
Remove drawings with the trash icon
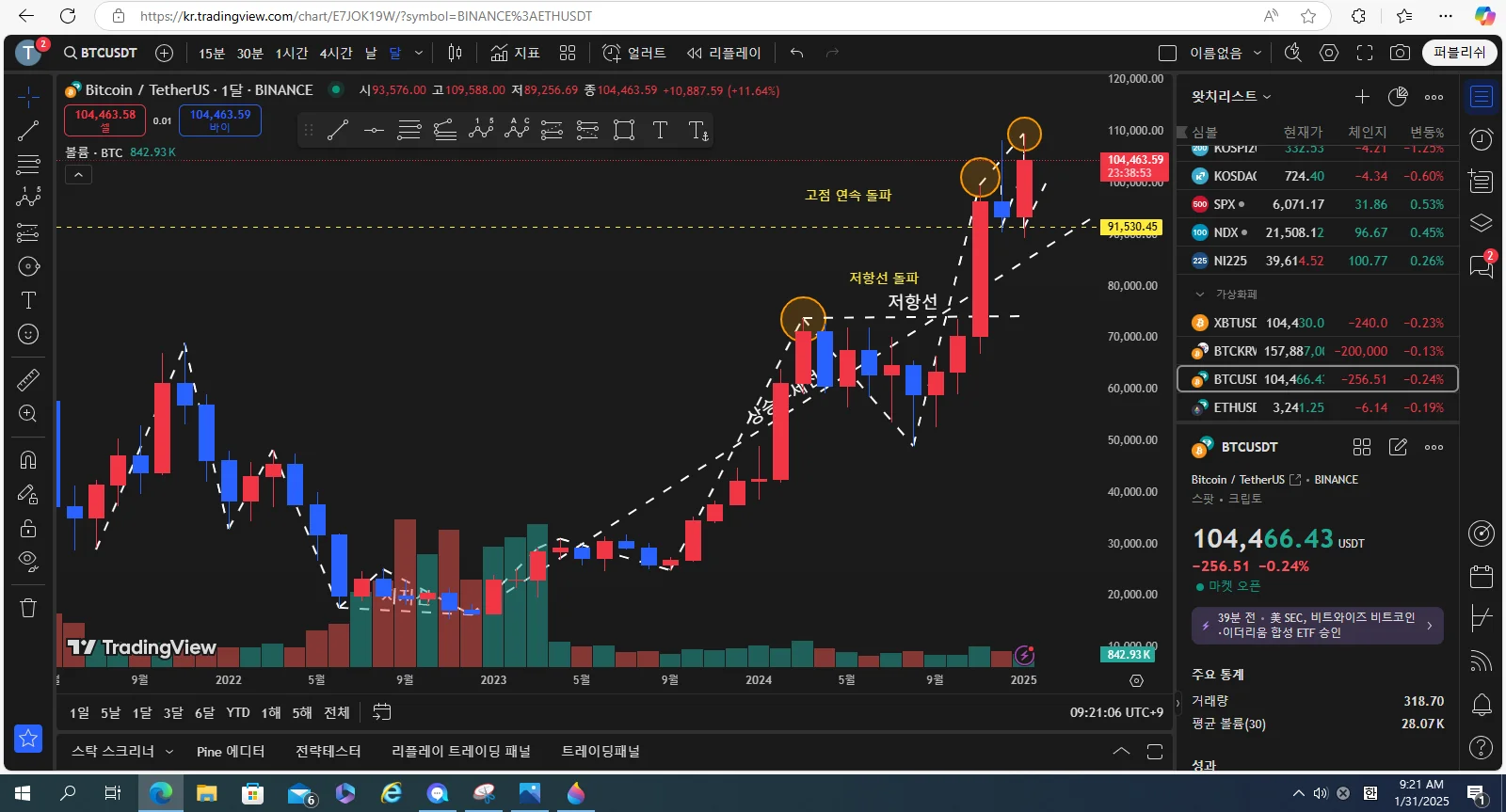point(28,608)
